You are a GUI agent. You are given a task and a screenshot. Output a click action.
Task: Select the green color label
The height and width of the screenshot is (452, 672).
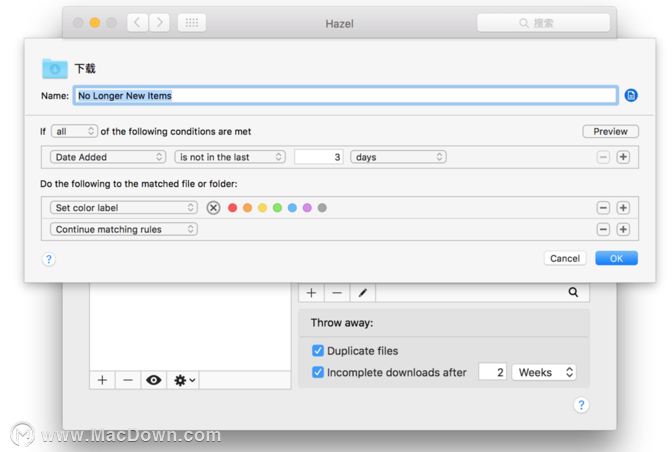277,208
